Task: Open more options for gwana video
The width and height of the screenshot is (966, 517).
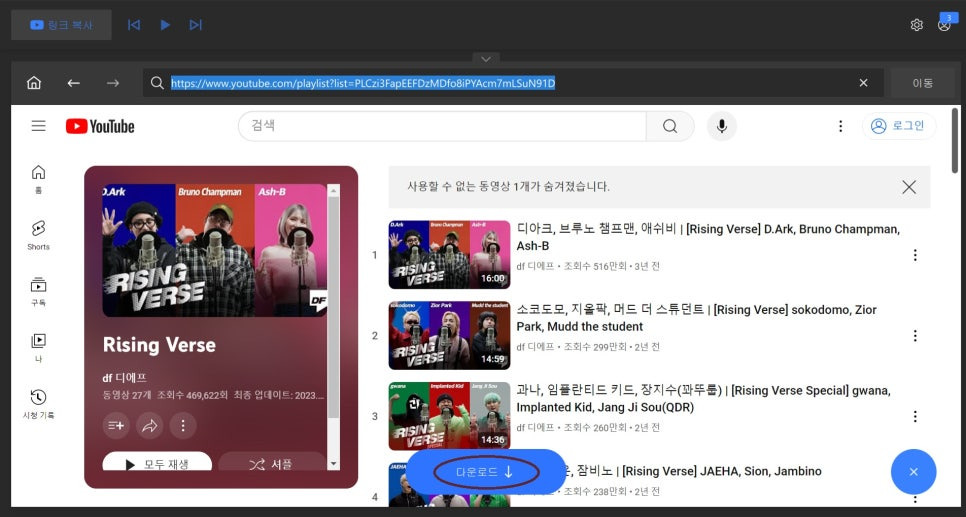Action: coord(915,416)
